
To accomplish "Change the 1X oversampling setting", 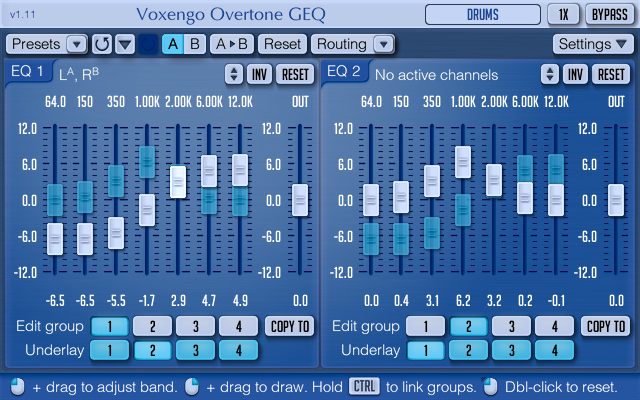I will (564, 15).
